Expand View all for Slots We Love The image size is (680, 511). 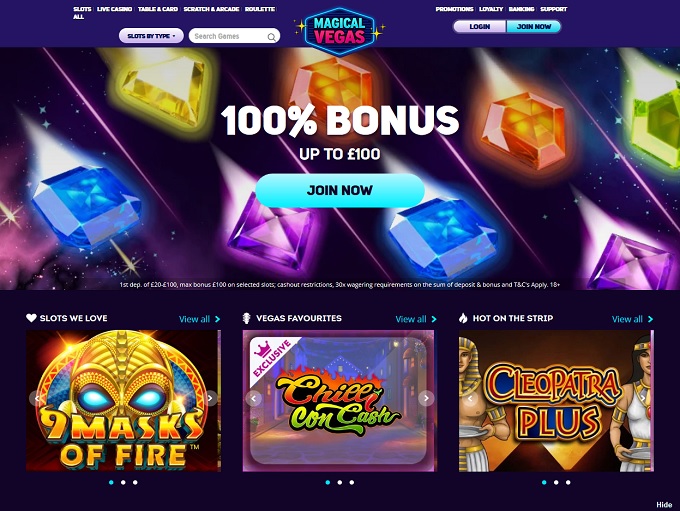tap(199, 319)
